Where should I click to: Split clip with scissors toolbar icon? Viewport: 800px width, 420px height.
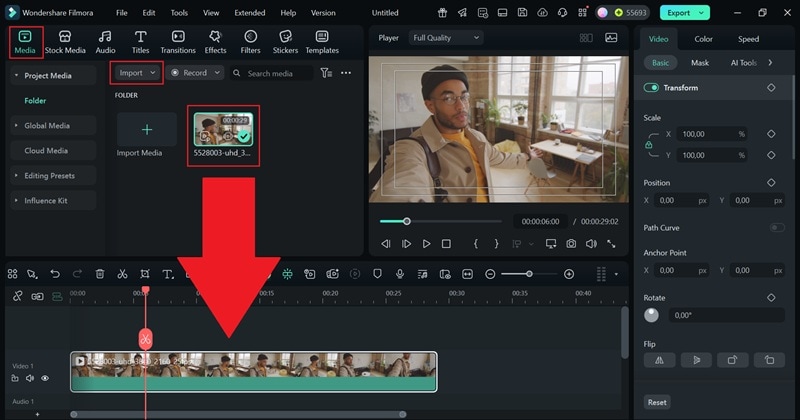click(x=122, y=274)
